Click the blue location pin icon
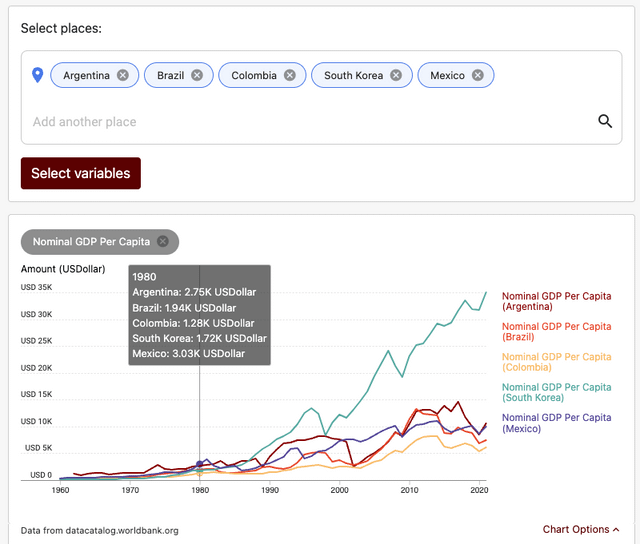This screenshot has width=640, height=544. pyautogui.click(x=38, y=75)
